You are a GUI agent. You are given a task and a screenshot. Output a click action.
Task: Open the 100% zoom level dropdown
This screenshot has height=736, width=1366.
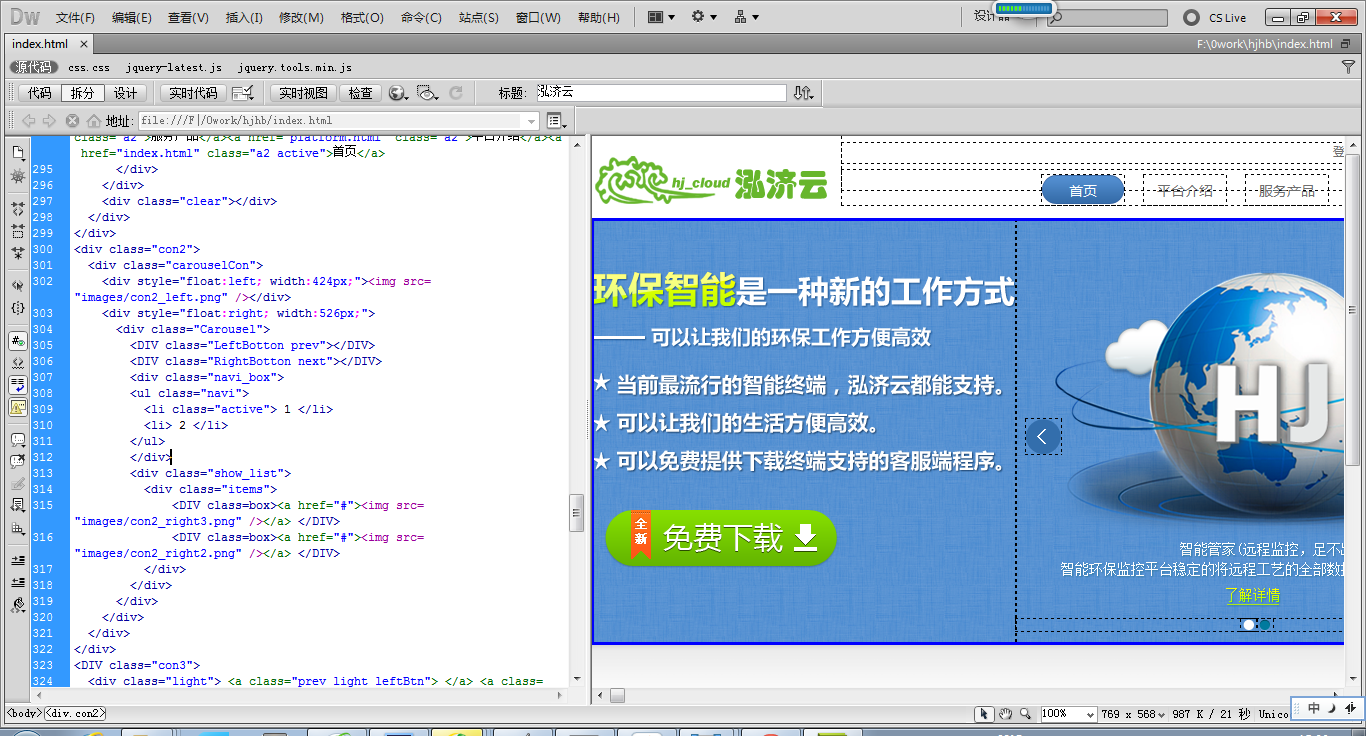click(x=1089, y=714)
